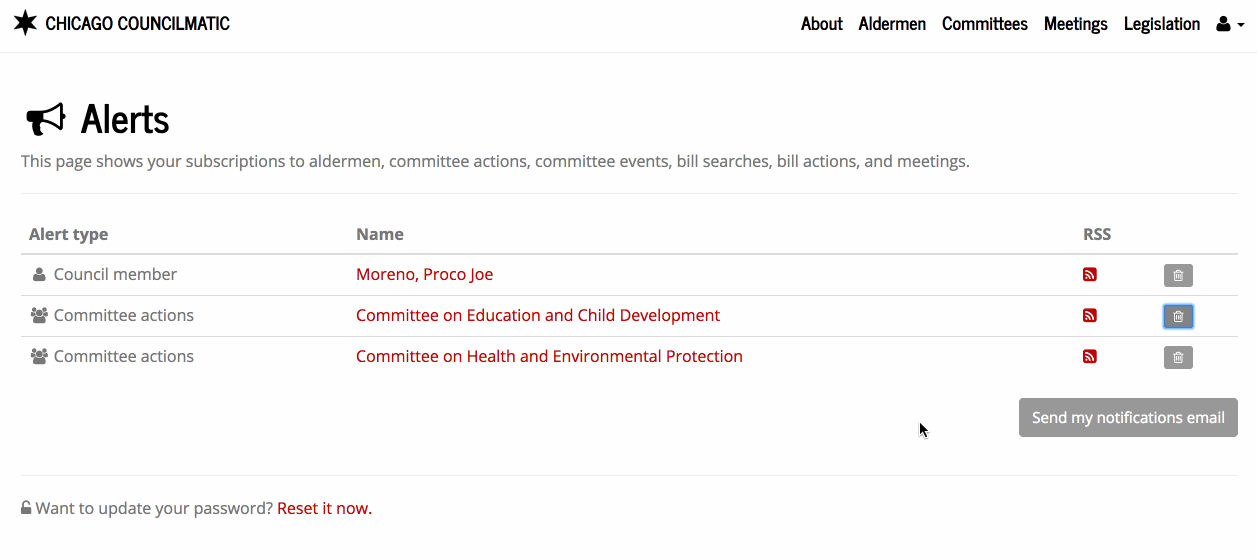This screenshot has width=1257, height=560.
Task: Open the user account dropdown menu
Action: pos(1229,24)
